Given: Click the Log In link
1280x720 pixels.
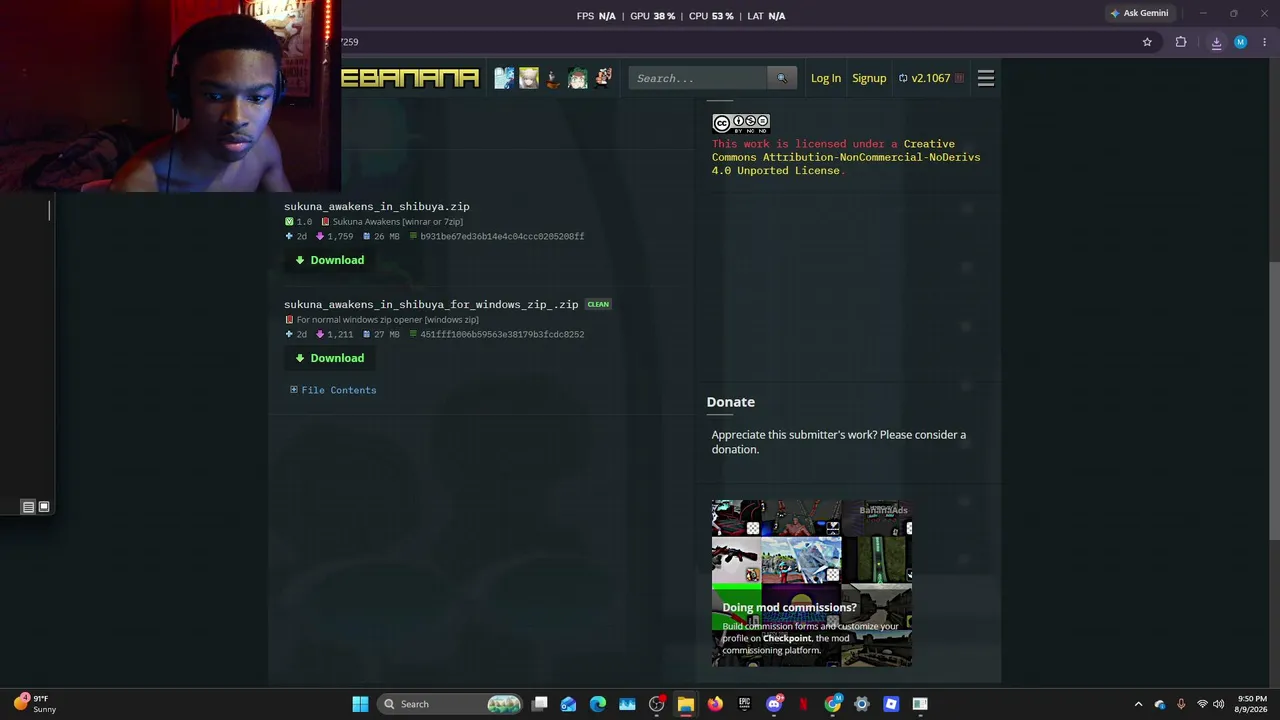Looking at the screenshot, I should point(826,78).
